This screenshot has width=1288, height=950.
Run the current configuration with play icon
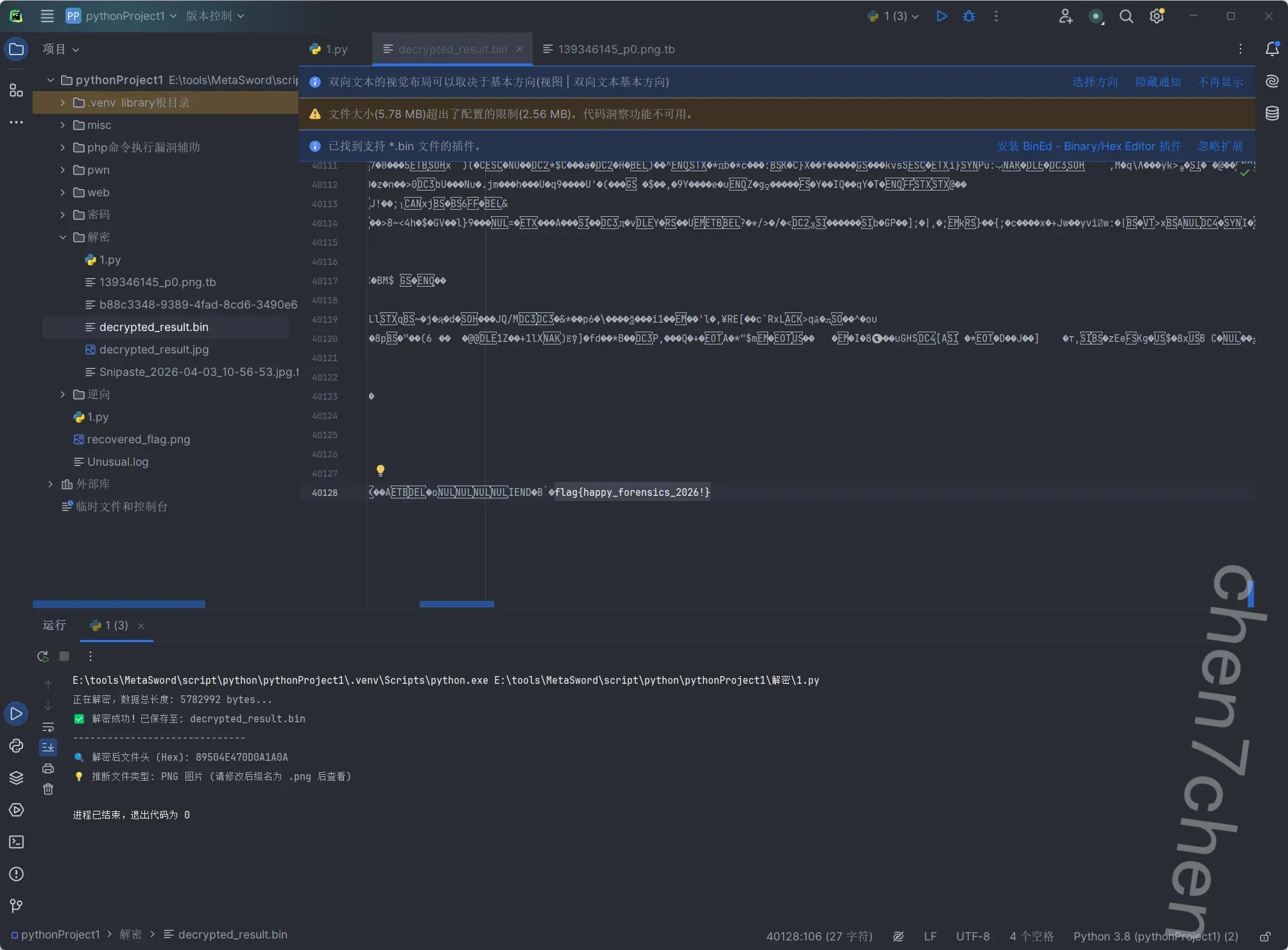point(941,16)
